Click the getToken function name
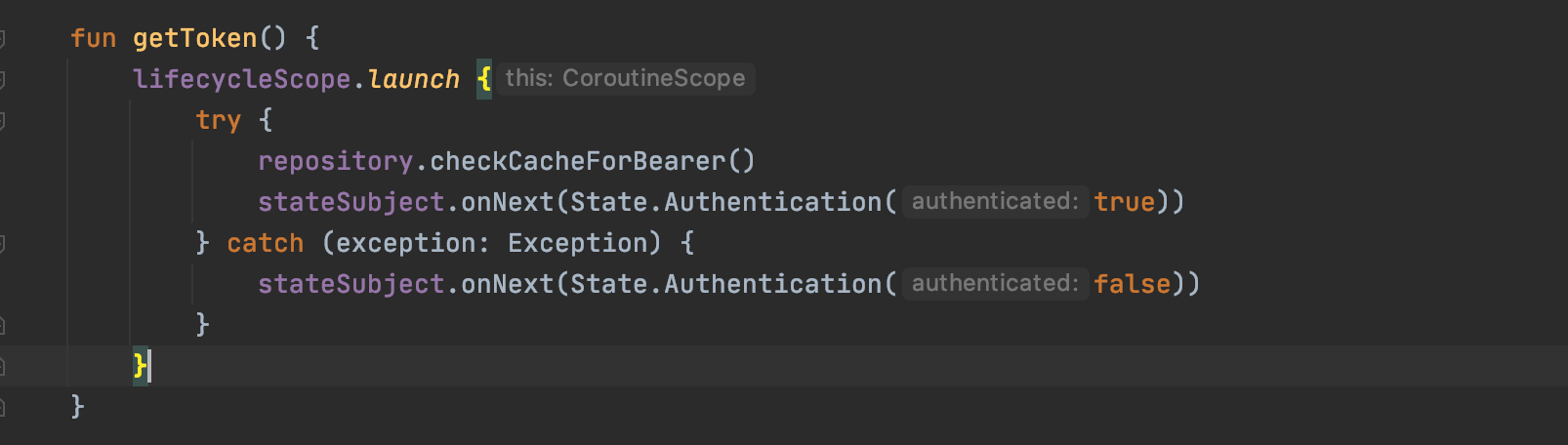1568x445 pixels. [194, 38]
